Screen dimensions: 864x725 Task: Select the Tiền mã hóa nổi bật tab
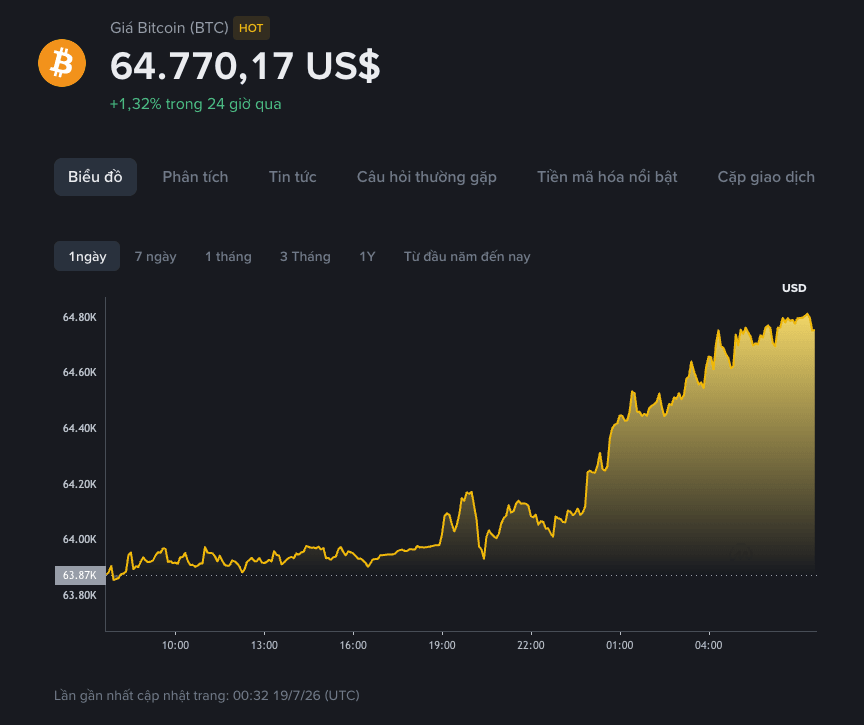[x=607, y=177]
